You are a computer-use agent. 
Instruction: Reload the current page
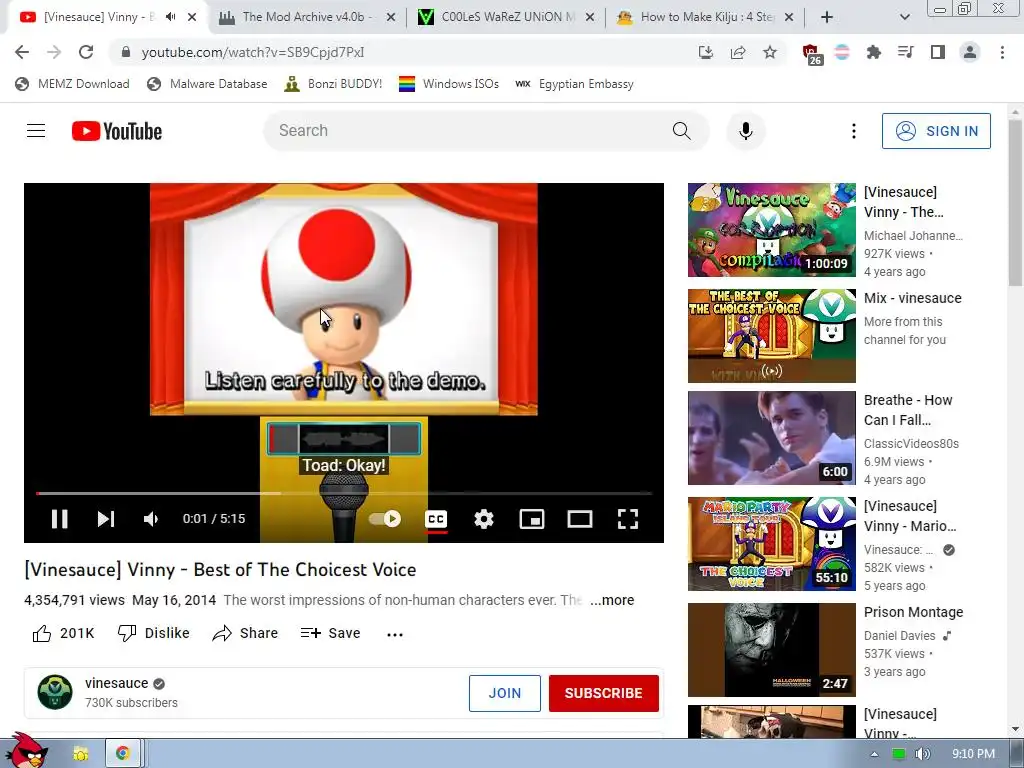[x=86, y=52]
